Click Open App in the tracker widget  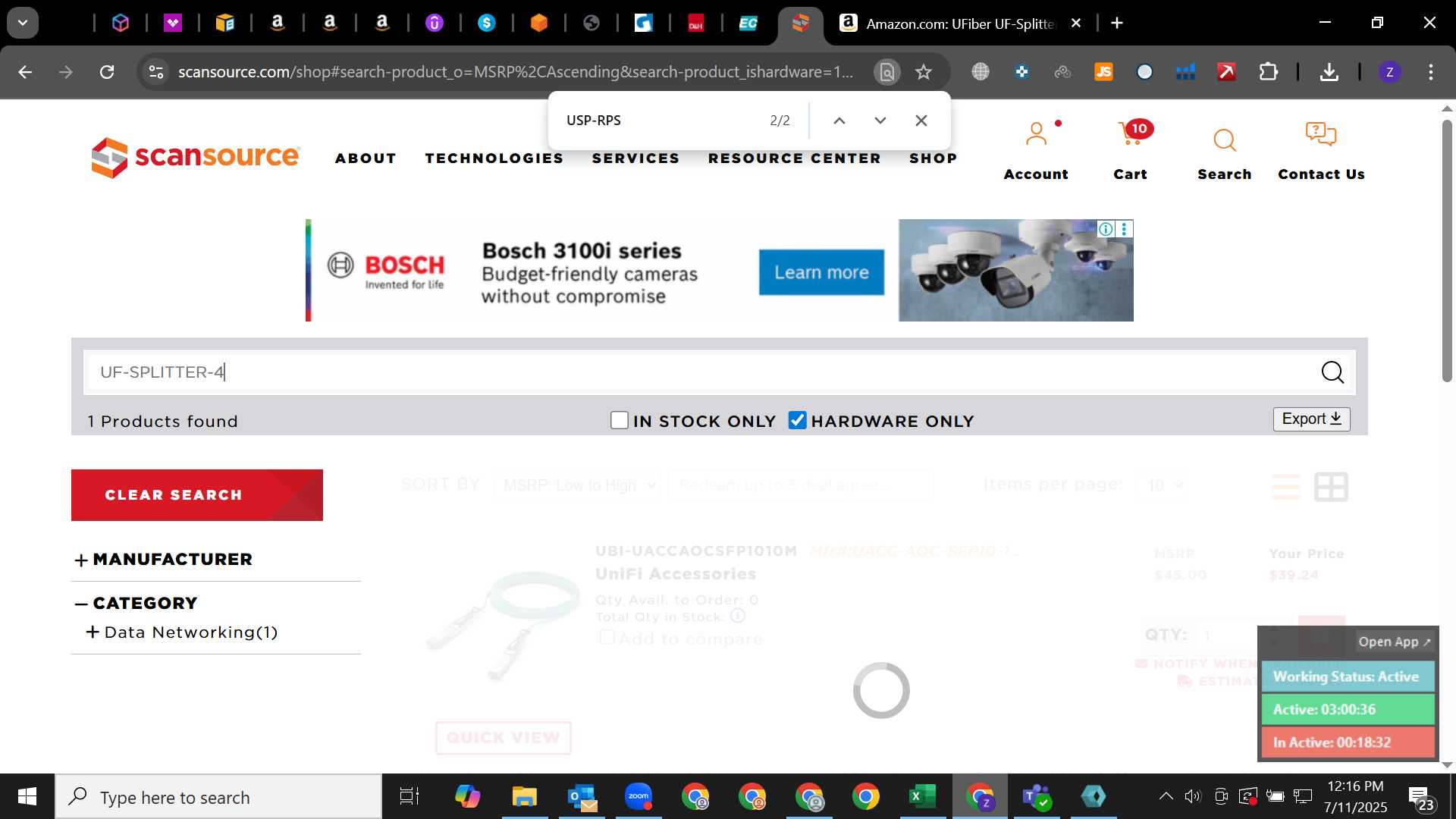[1394, 642]
